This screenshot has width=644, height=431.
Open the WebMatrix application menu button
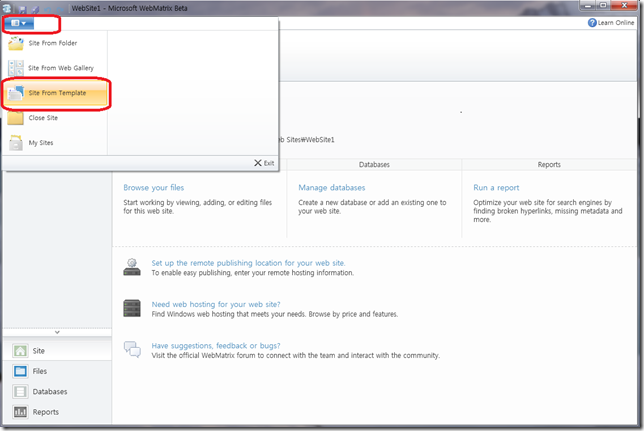coord(19,23)
